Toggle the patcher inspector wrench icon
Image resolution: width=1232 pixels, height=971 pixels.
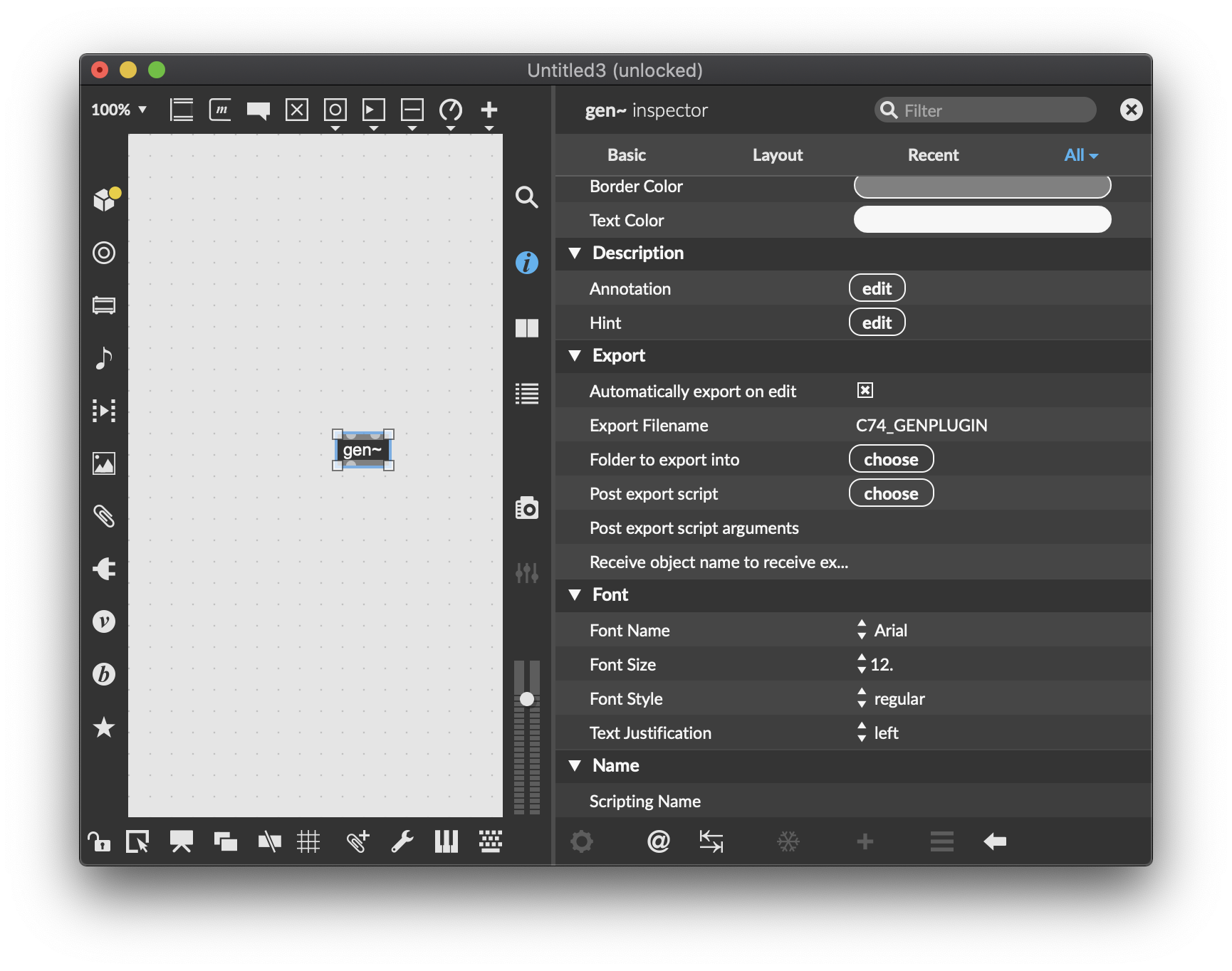[x=402, y=841]
